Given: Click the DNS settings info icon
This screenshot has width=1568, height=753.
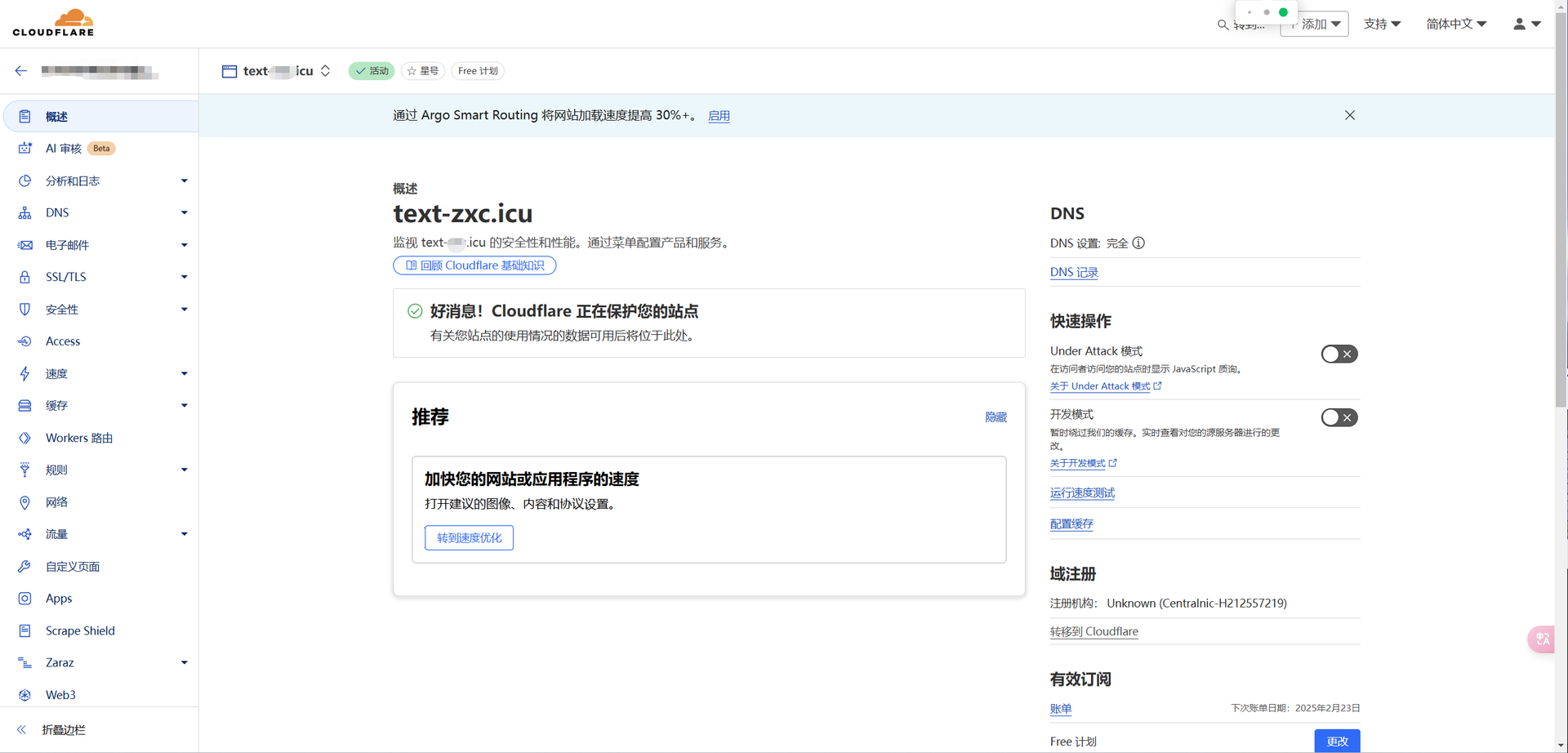Looking at the screenshot, I should (1138, 243).
